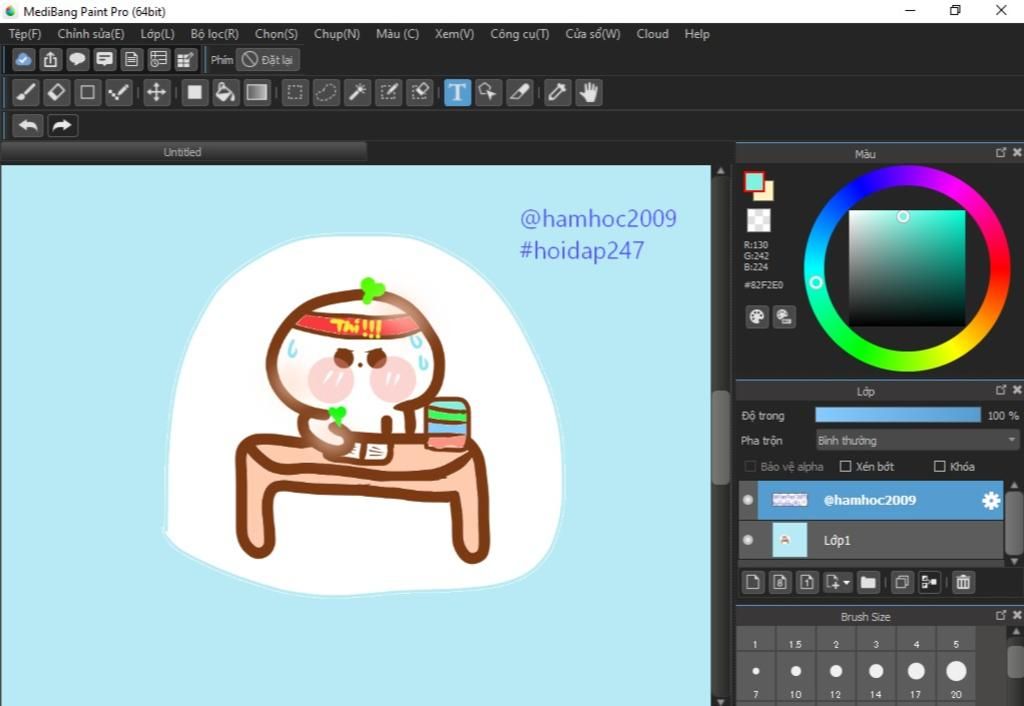Select the Move tool
Image resolution: width=1024 pixels, height=706 pixels.
pyautogui.click(x=156, y=93)
